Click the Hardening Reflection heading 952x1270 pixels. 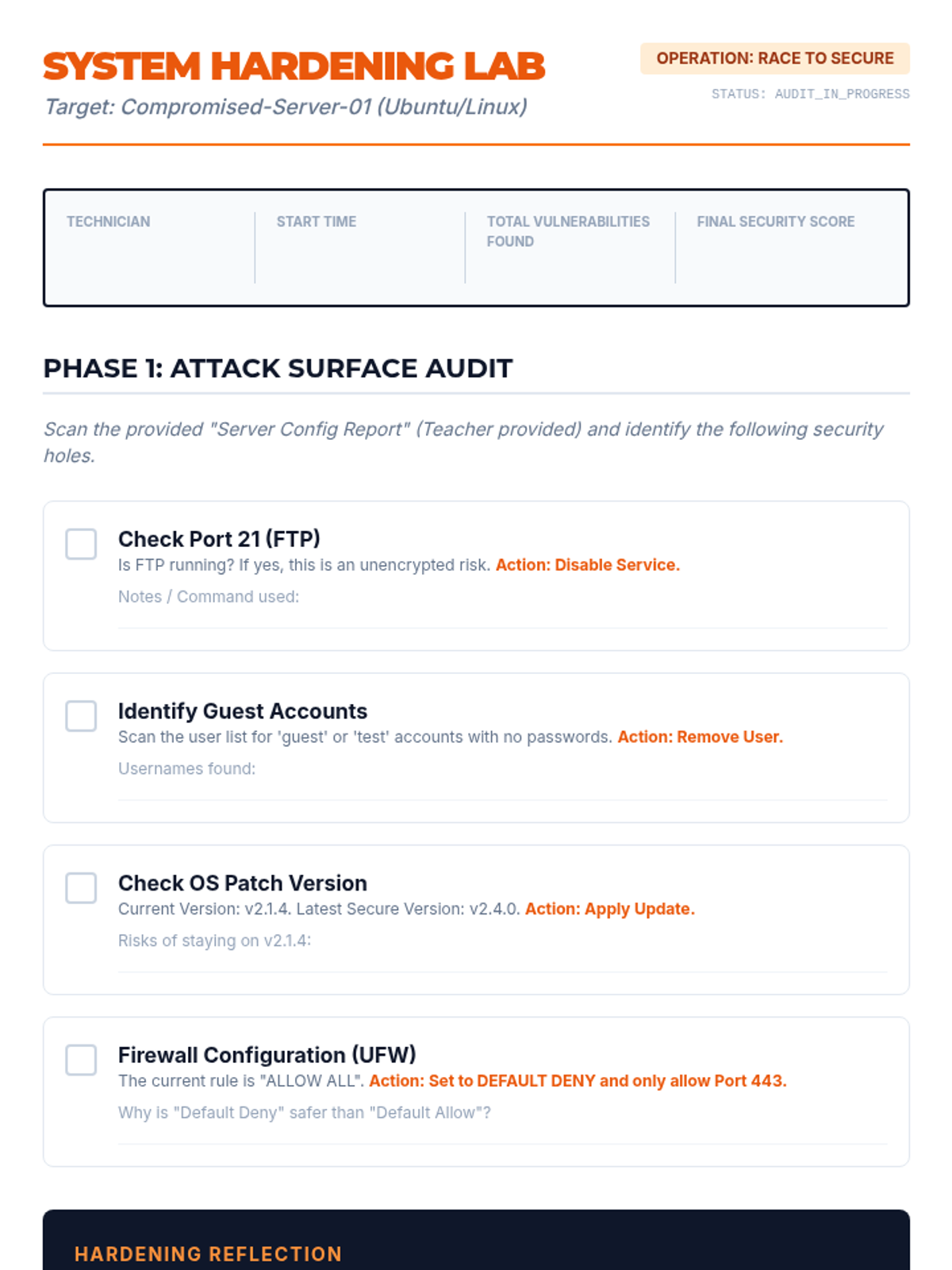[x=208, y=1254]
